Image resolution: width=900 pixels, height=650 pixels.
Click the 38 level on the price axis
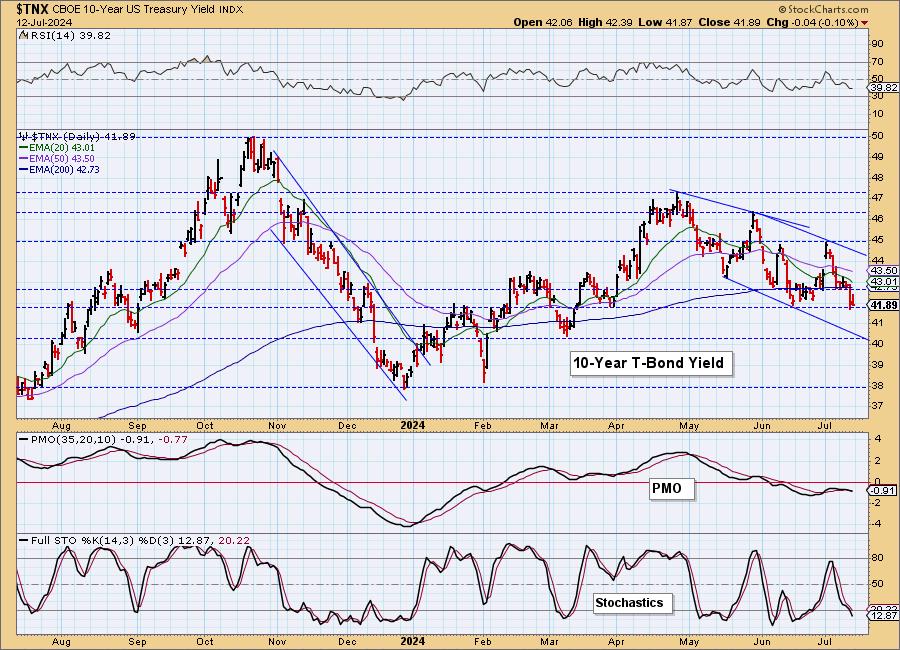pyautogui.click(x=877, y=385)
